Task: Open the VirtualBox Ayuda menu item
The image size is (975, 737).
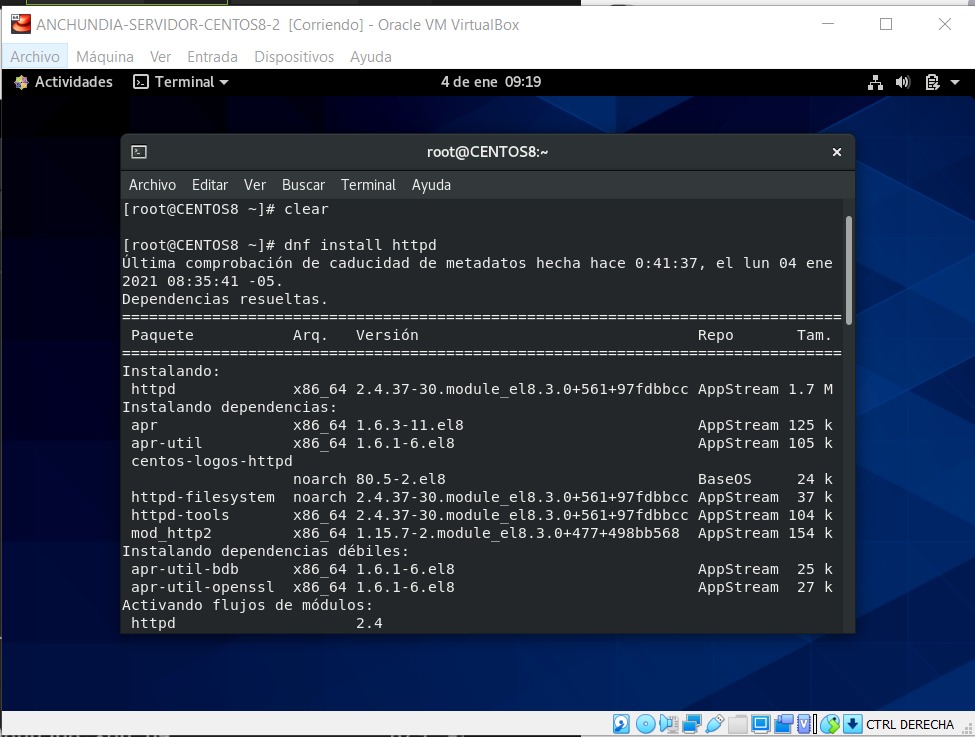Action: point(370,57)
